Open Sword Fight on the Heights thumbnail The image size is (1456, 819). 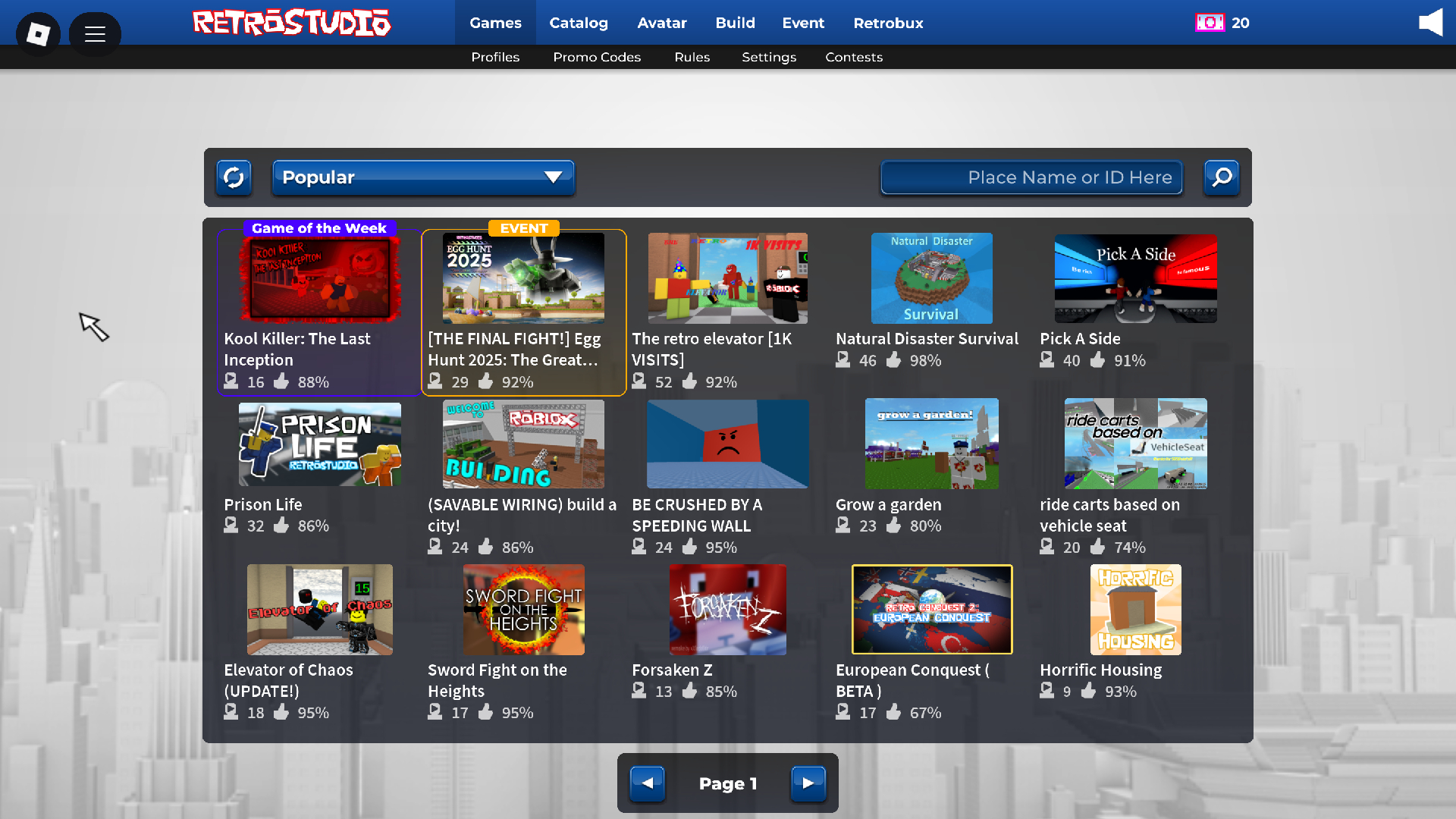coord(524,610)
